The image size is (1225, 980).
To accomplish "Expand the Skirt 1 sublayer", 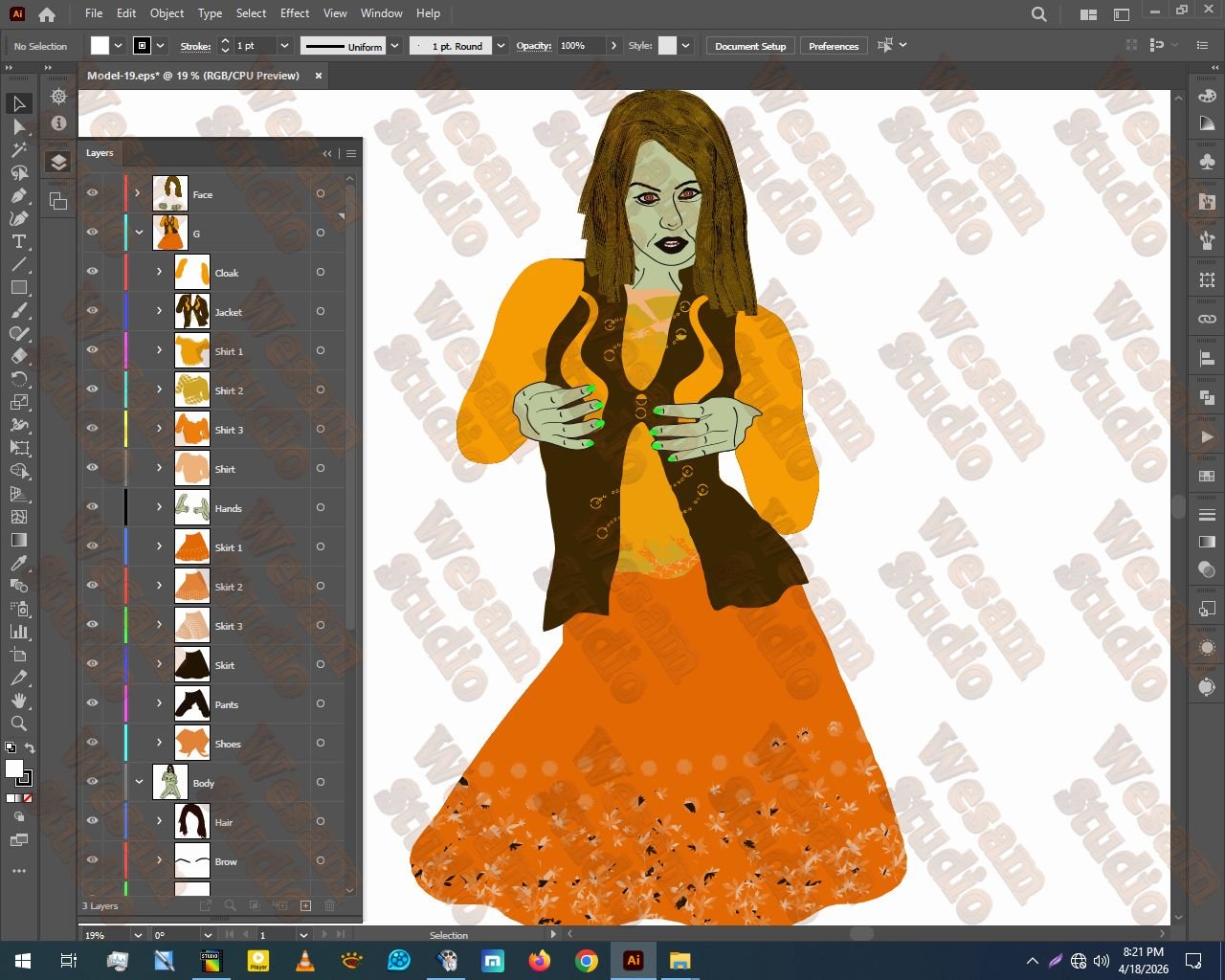I will coord(160,546).
